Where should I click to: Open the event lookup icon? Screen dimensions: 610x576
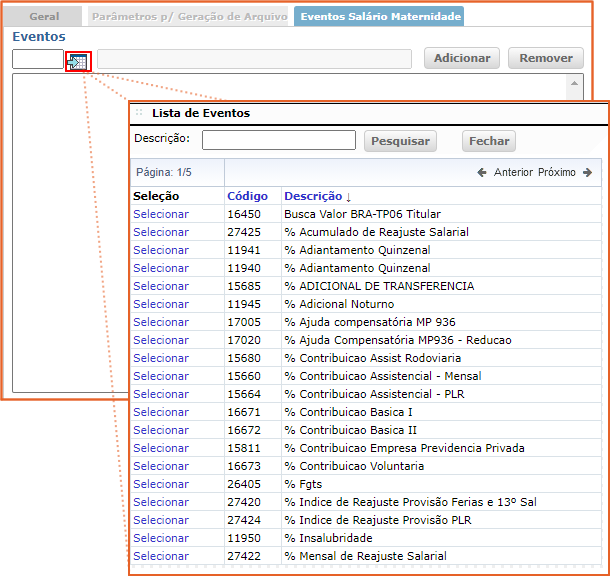coord(78,60)
